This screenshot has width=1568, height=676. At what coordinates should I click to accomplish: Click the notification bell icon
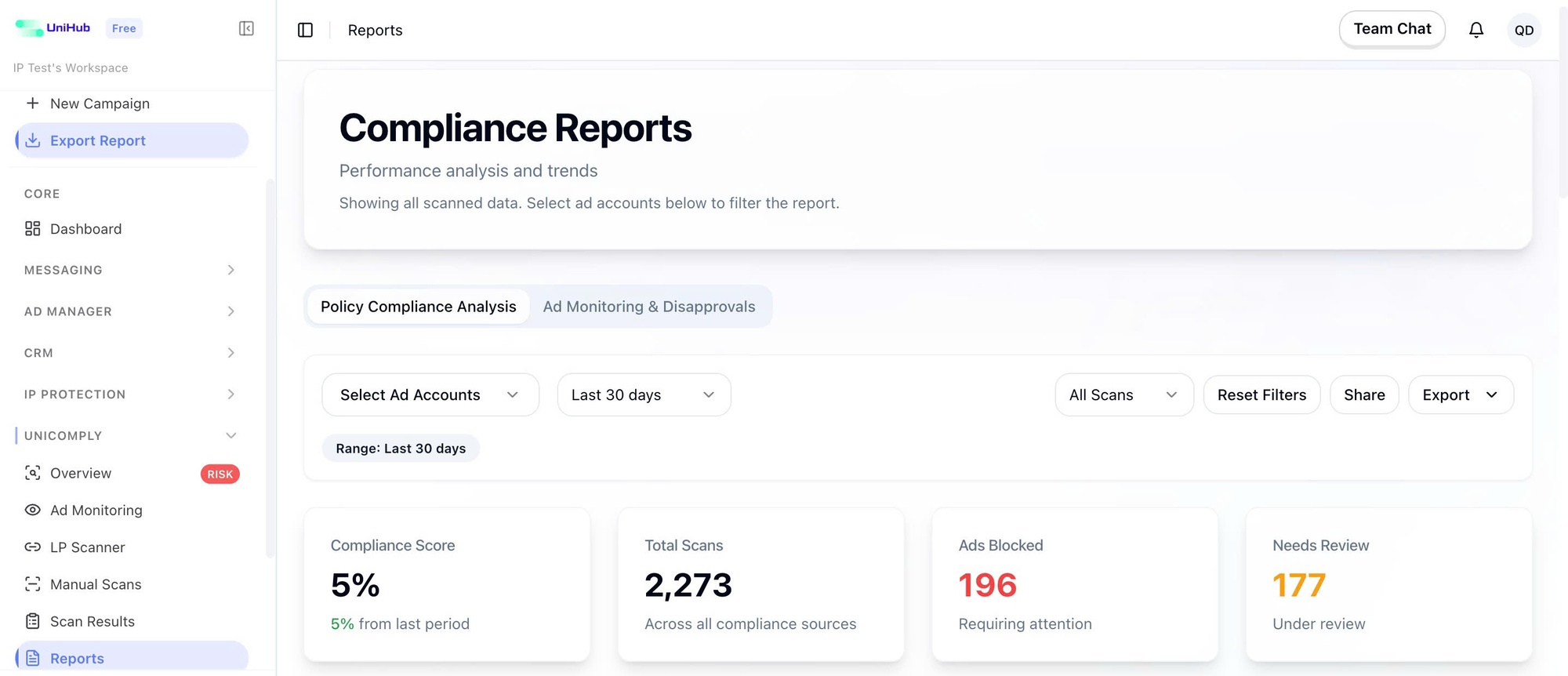pyautogui.click(x=1475, y=30)
